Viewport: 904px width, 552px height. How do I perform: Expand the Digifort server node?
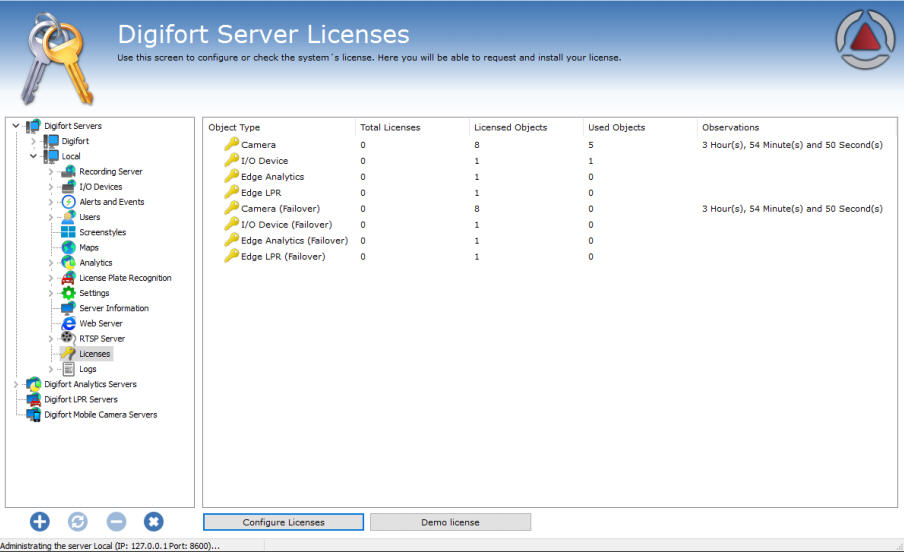(33, 141)
